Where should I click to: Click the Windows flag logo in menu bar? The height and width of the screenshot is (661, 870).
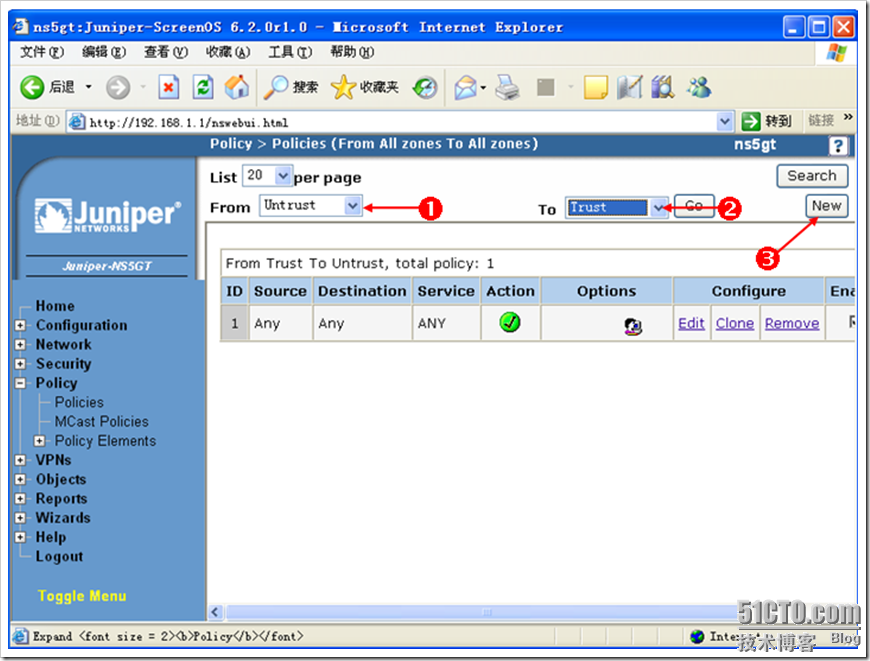[x=837, y=53]
